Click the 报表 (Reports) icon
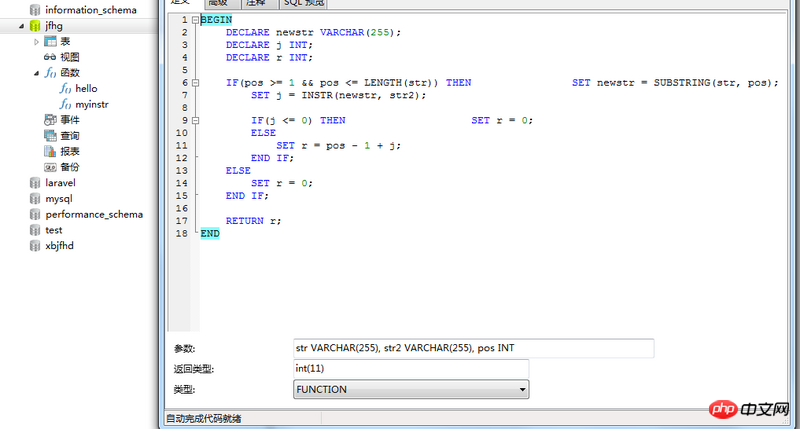 coord(50,151)
